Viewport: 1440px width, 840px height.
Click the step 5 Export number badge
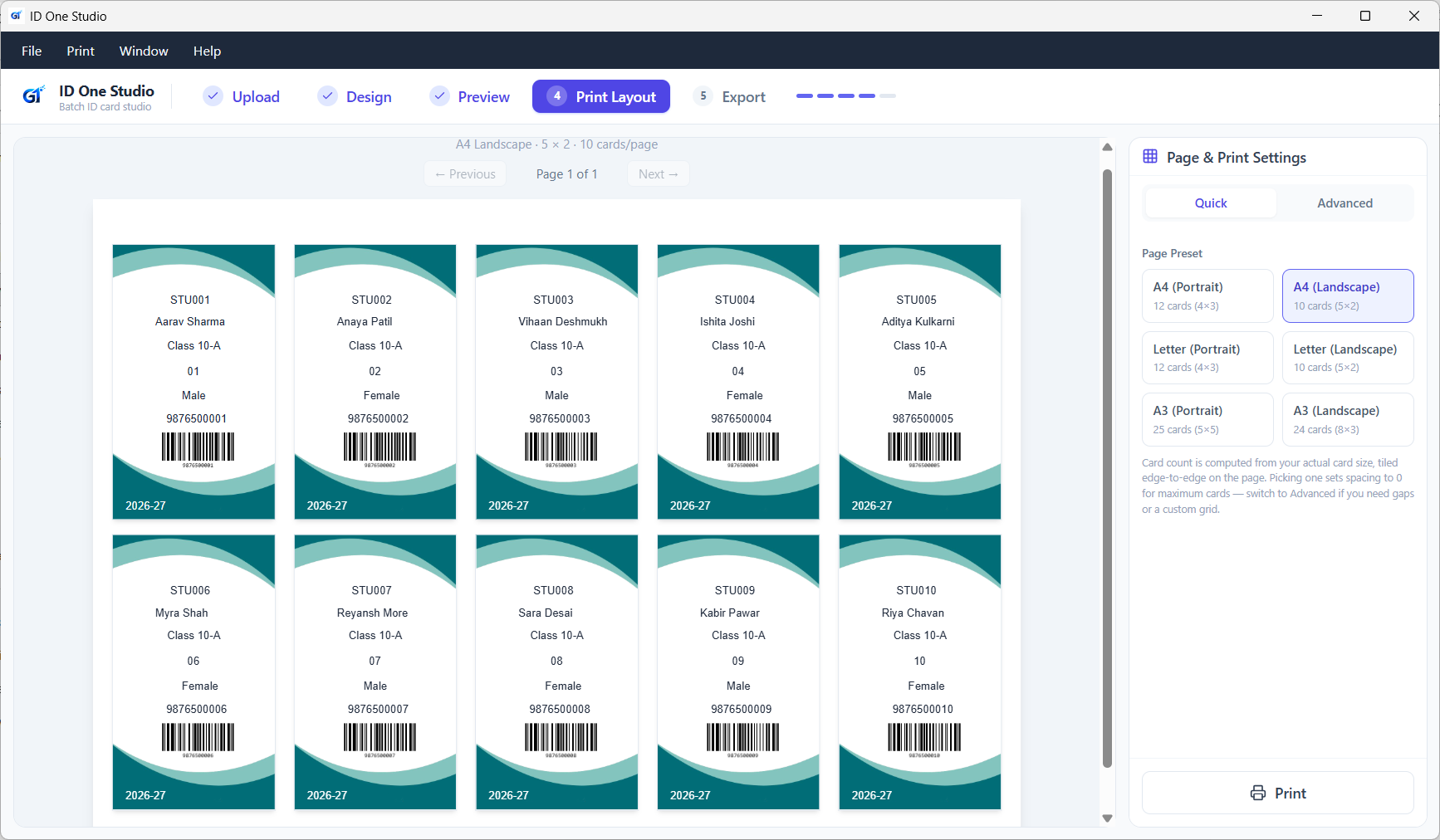703,96
